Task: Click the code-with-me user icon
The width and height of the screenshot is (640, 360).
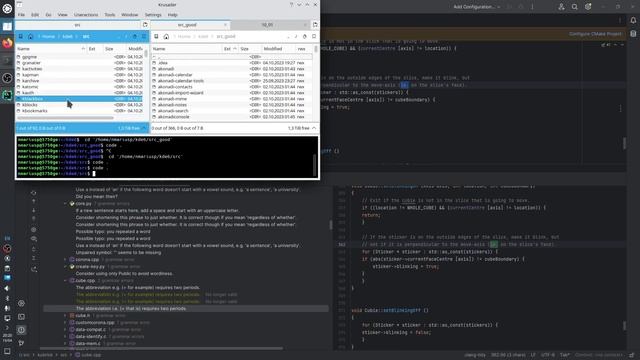Action: pos(562,7)
